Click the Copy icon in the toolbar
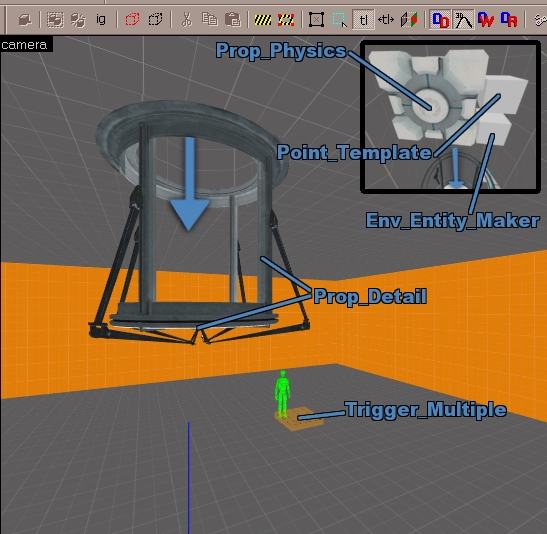The width and height of the screenshot is (547, 534). [210, 20]
